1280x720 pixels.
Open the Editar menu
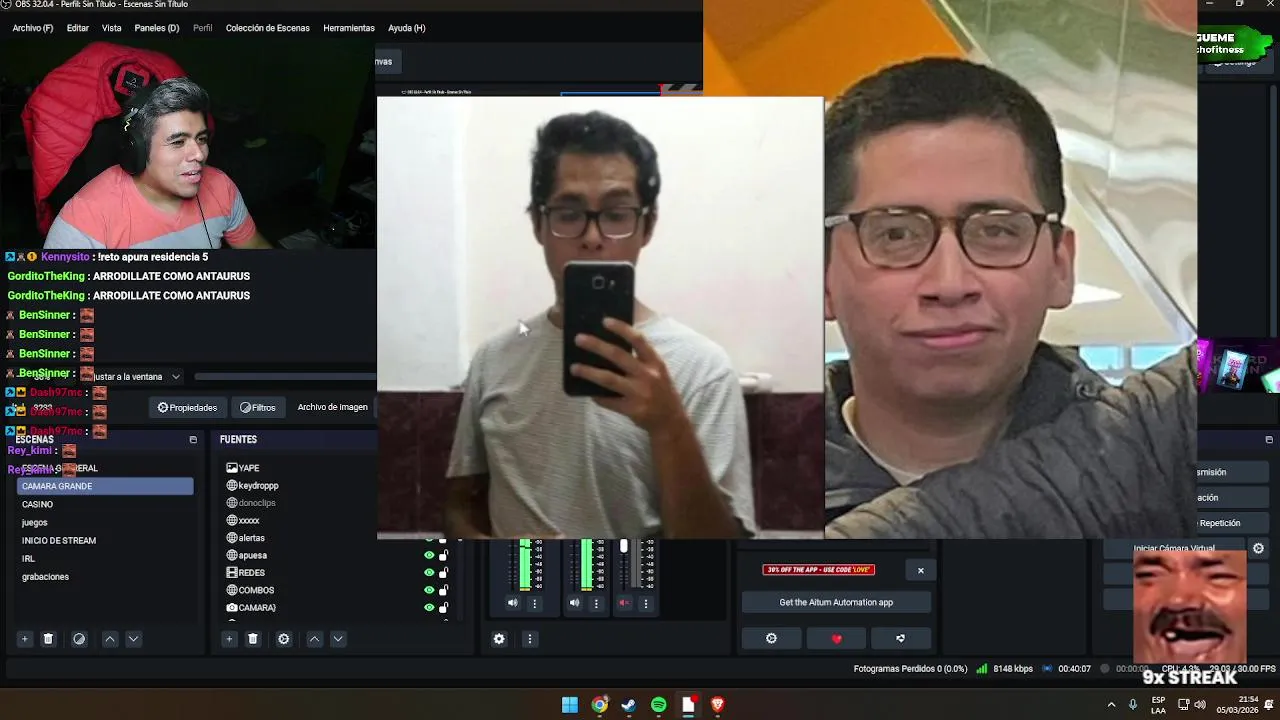(78, 28)
